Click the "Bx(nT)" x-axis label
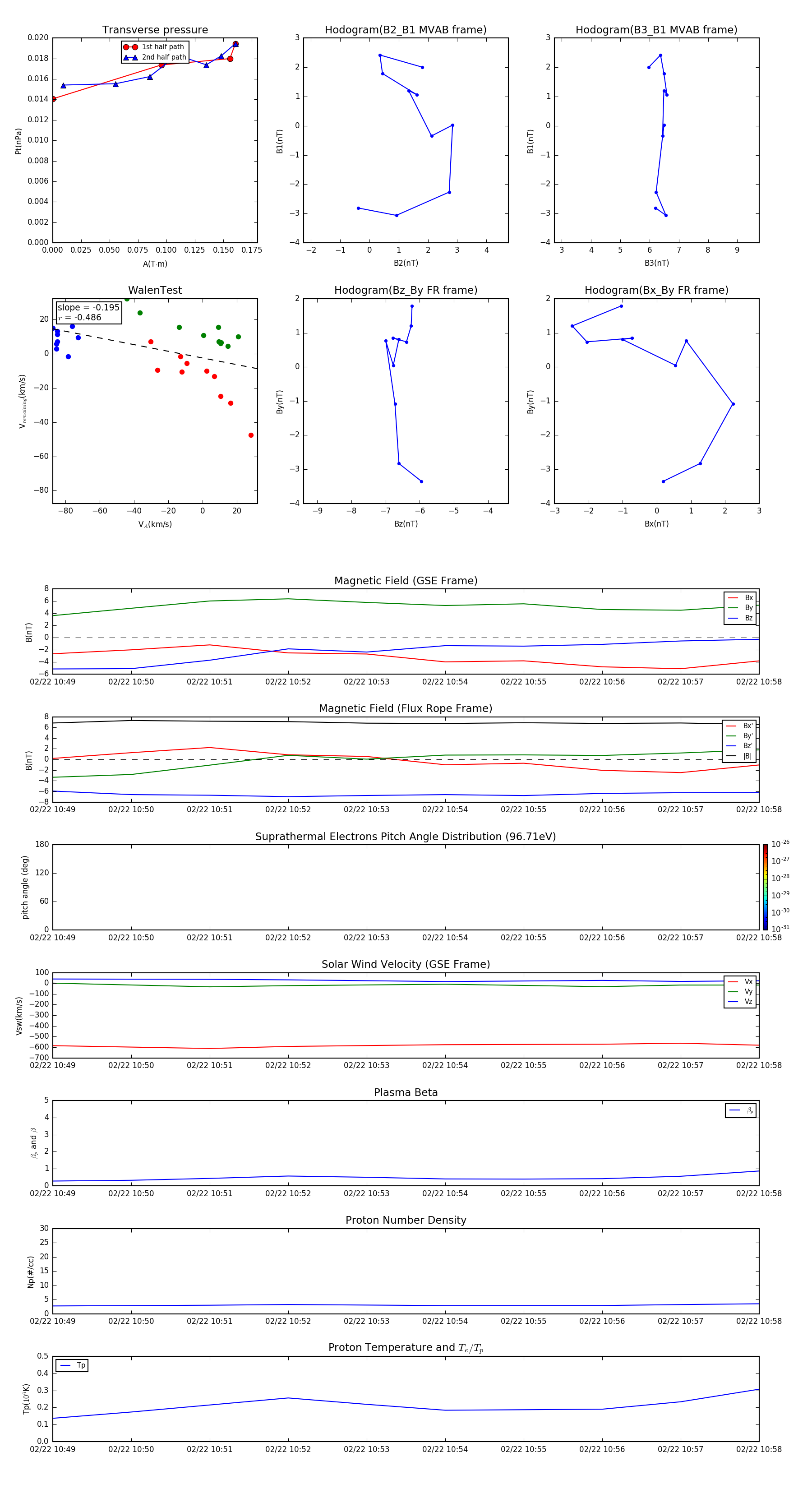 coord(656,524)
